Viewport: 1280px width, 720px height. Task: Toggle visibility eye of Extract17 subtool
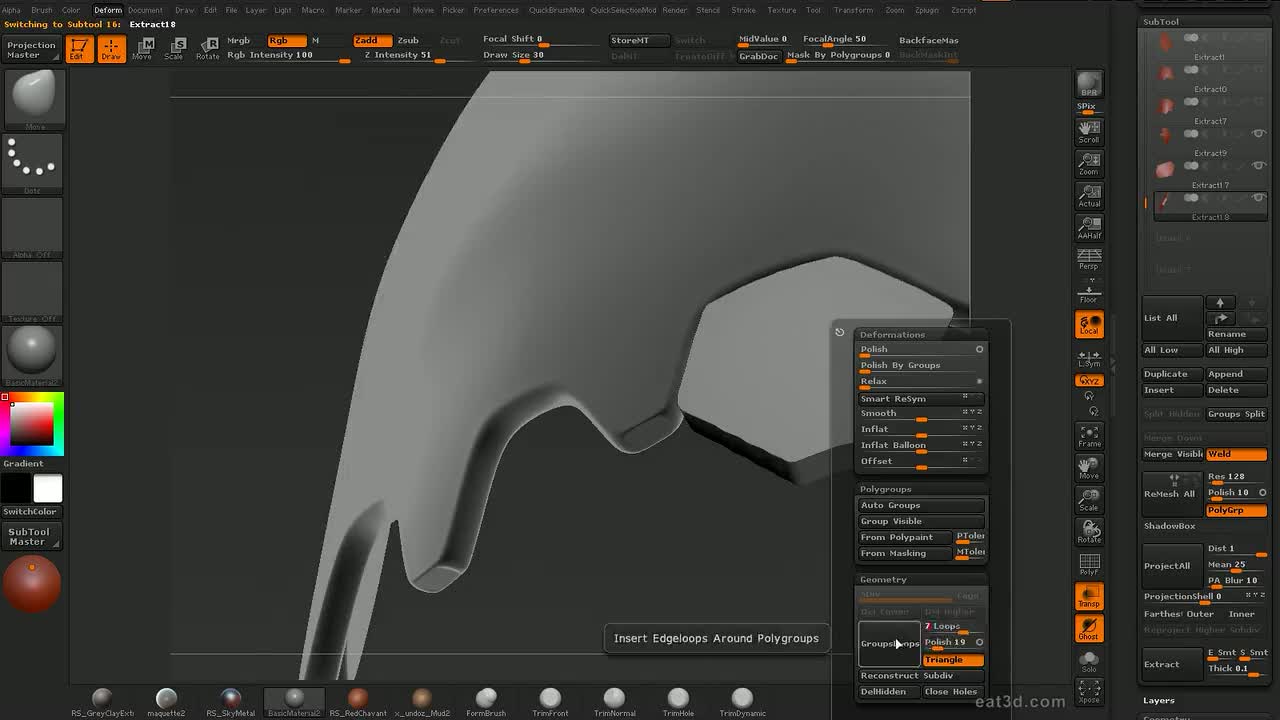click(x=1259, y=166)
